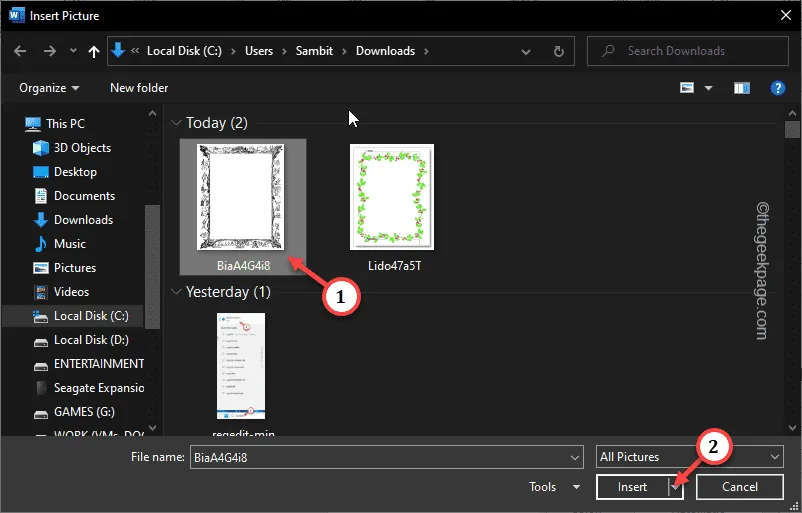Viewport: 802px width, 513px height.
Task: Go forward using the forward arrow
Action: click(x=50, y=51)
